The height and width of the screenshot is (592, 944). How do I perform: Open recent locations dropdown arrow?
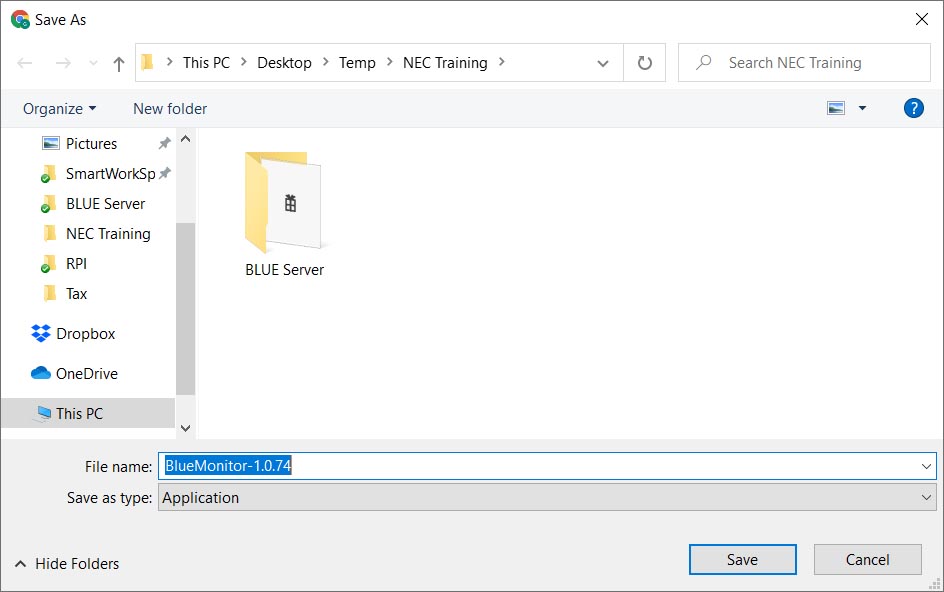93,63
